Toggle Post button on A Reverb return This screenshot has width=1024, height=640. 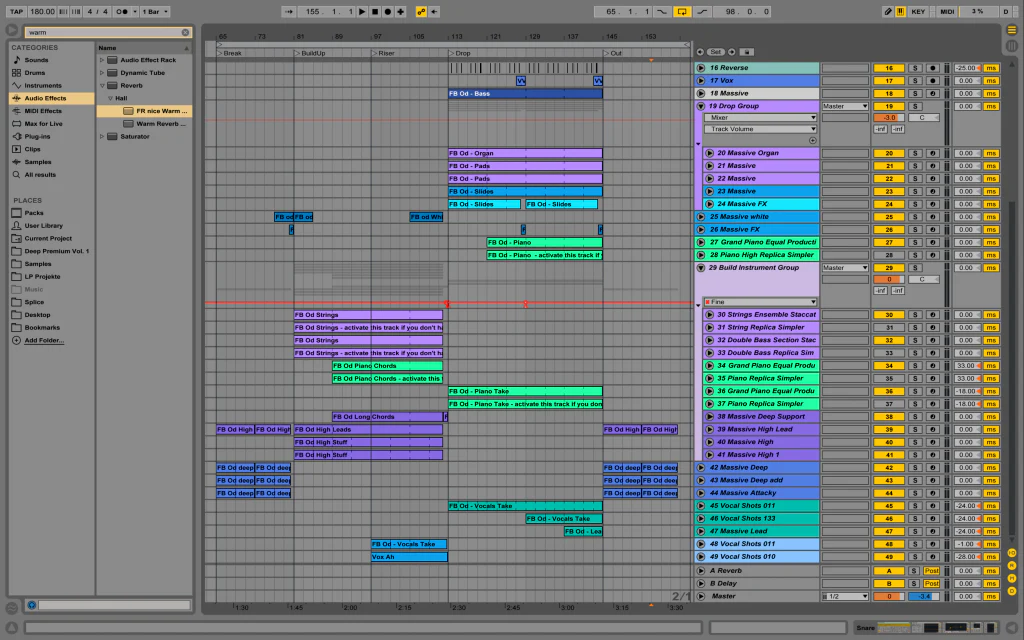(x=932, y=571)
